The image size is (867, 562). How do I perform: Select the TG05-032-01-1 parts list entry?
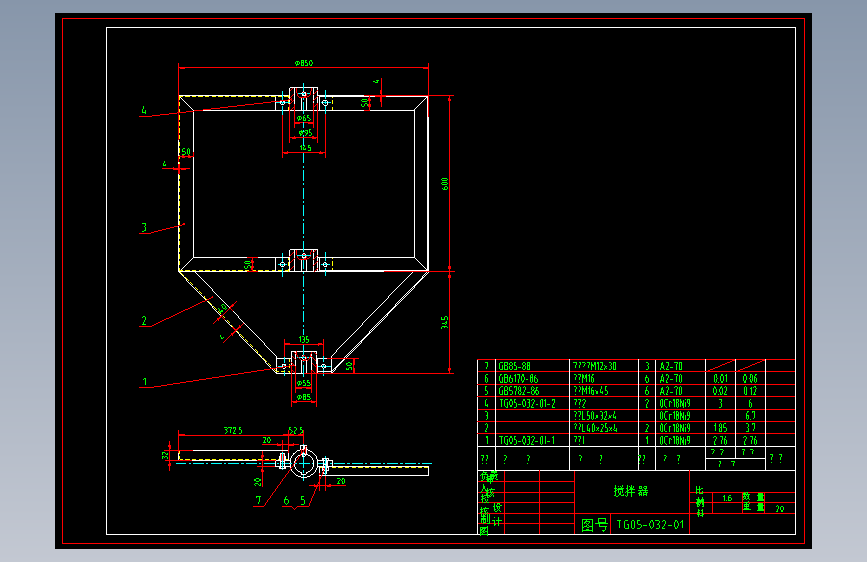(527, 440)
